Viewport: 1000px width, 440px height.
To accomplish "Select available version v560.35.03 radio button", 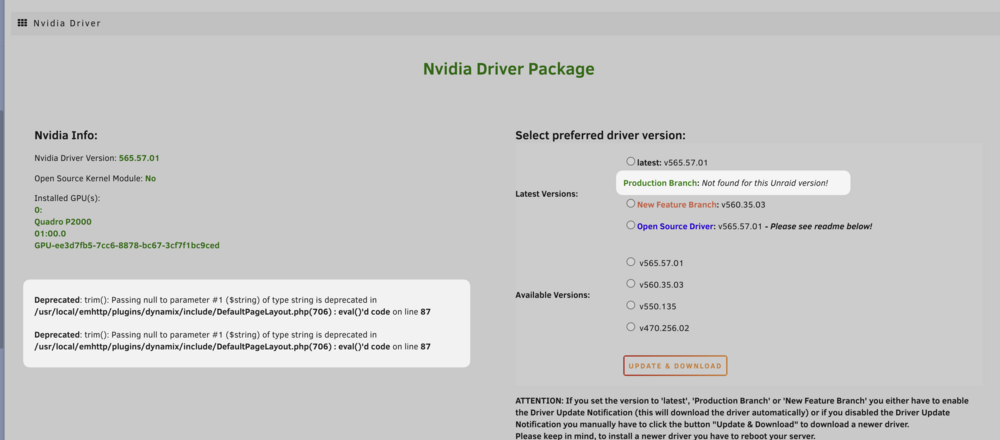I will click(x=631, y=283).
